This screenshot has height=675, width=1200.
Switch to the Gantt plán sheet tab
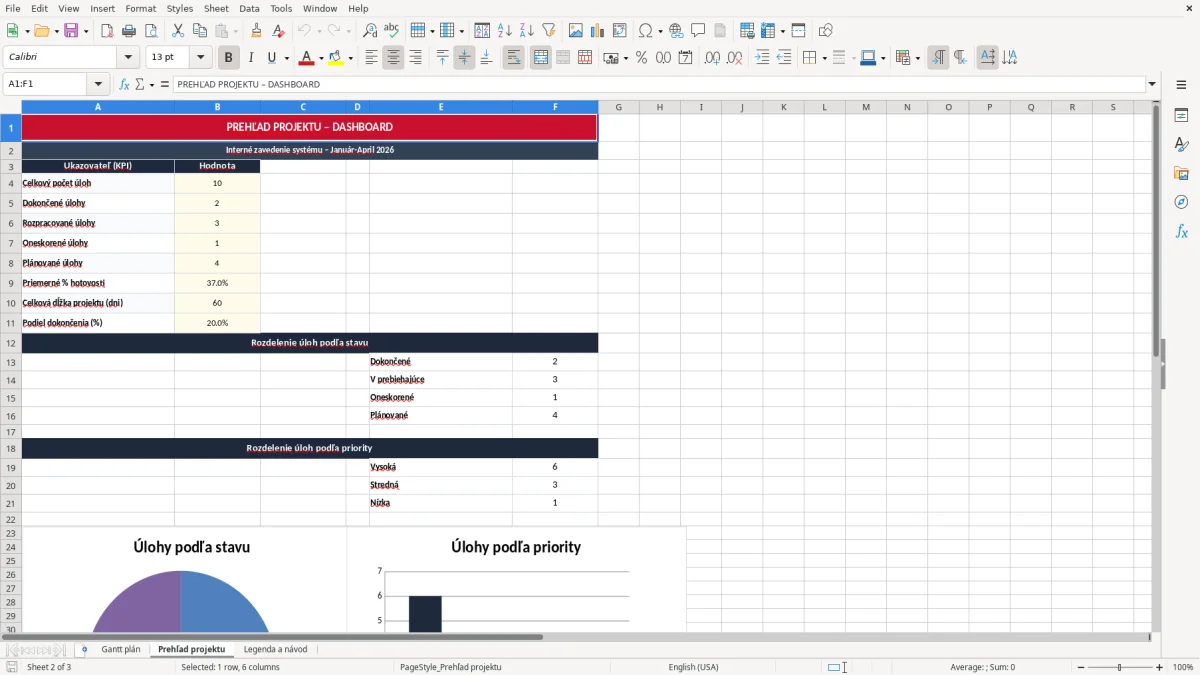pyautogui.click(x=121, y=649)
